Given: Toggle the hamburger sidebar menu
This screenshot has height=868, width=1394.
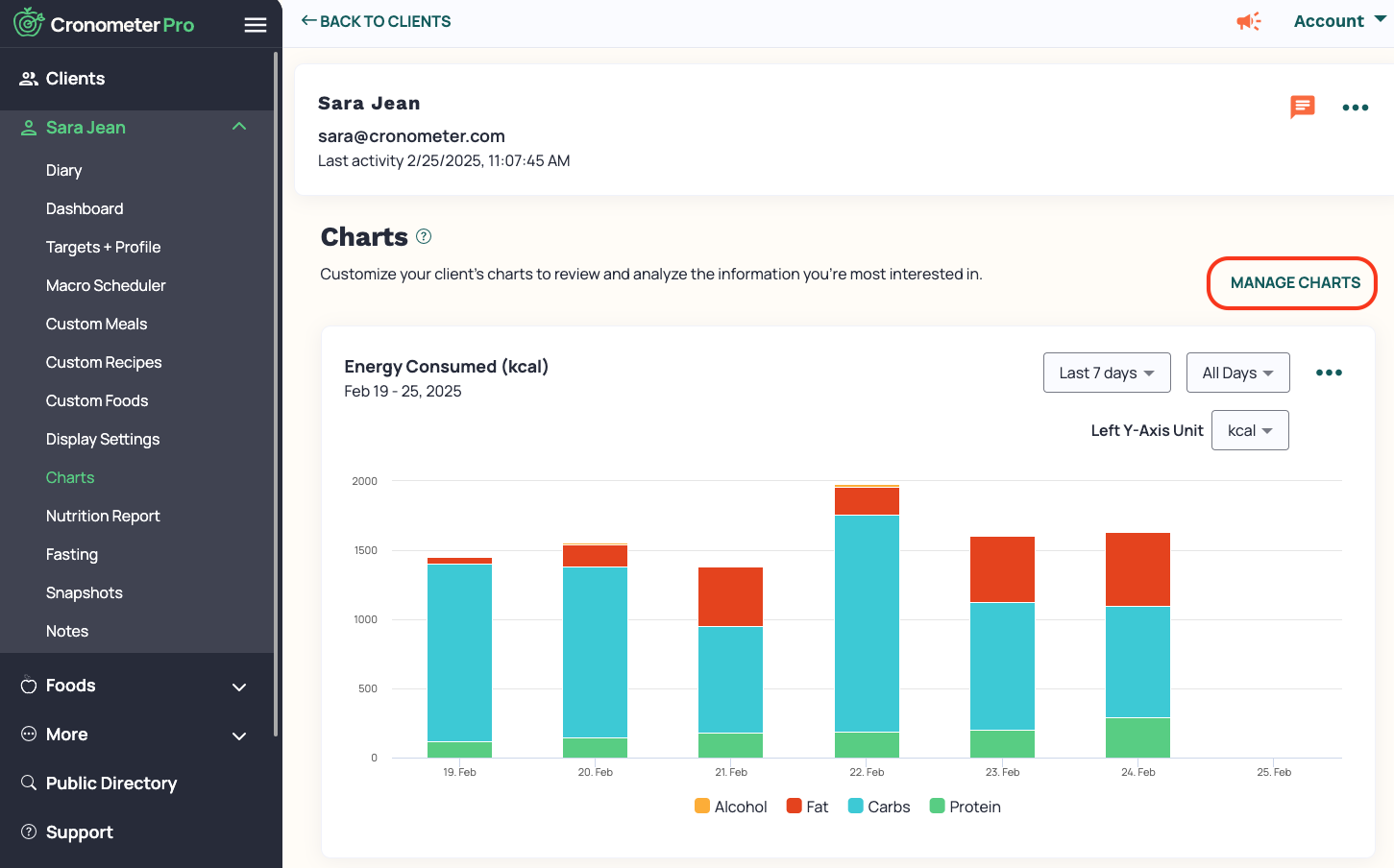Looking at the screenshot, I should (x=256, y=25).
